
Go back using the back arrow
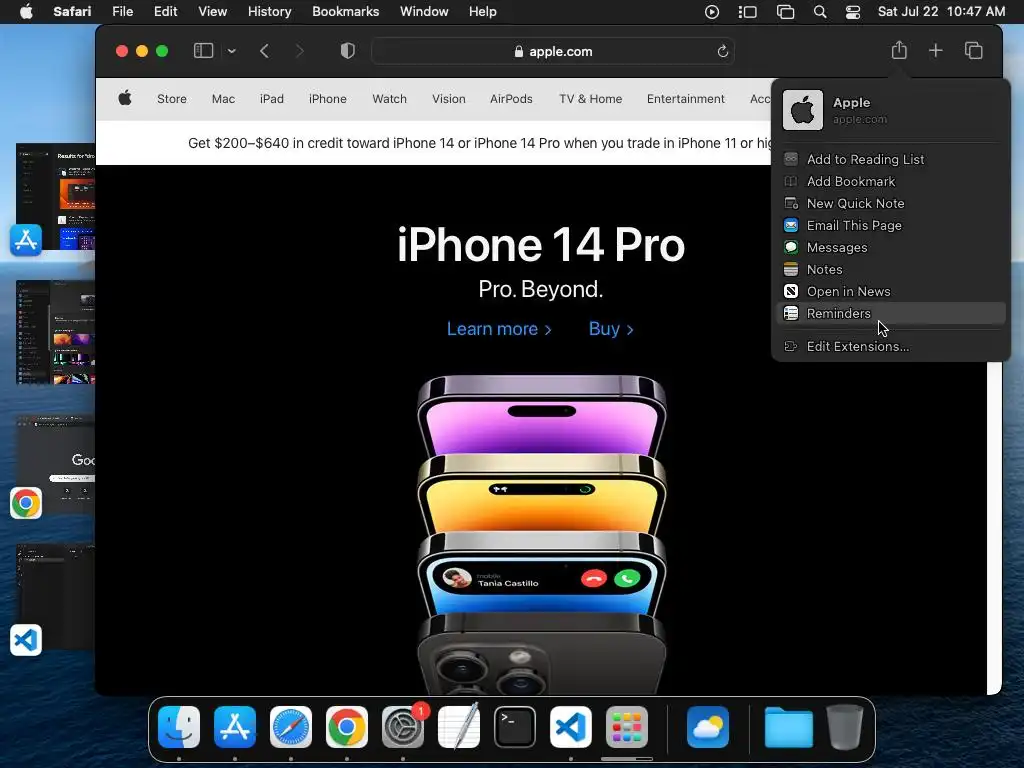(x=264, y=51)
